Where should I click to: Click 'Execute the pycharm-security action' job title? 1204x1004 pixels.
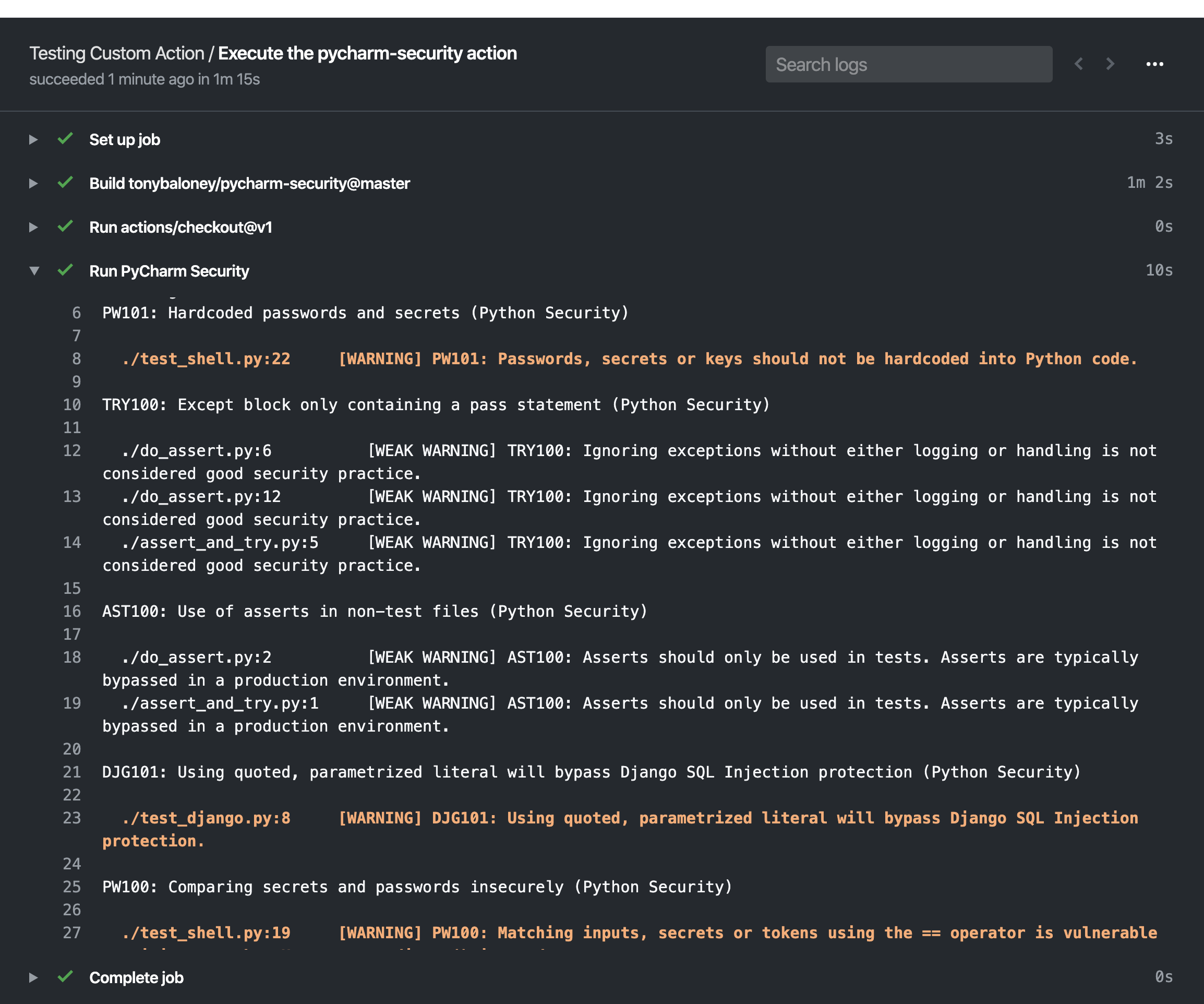click(x=367, y=53)
